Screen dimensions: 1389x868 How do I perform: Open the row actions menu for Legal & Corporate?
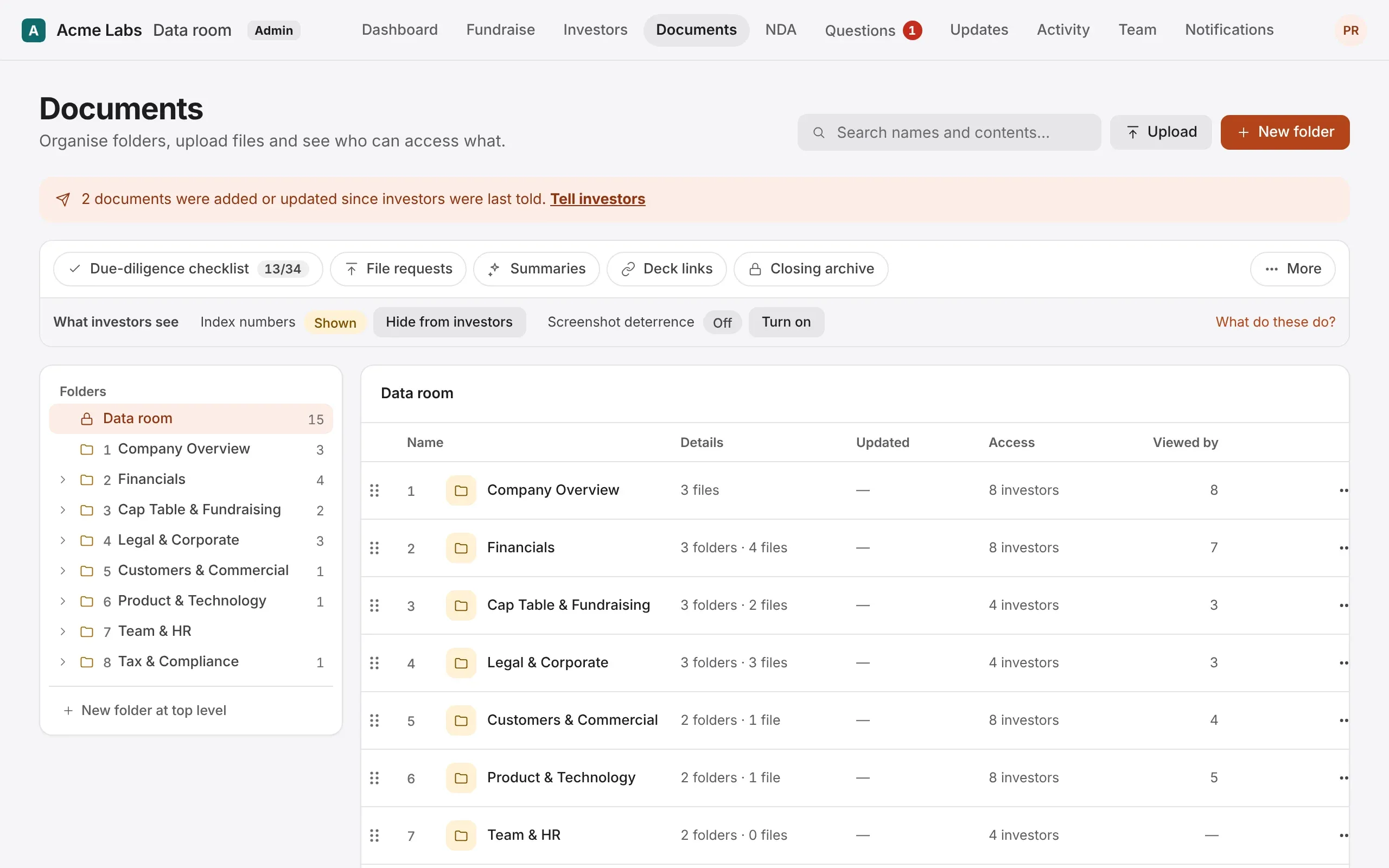1343,662
